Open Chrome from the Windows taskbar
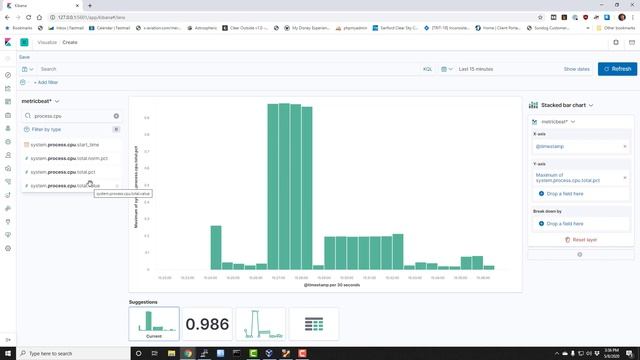This screenshot has height=360, width=640. pos(188,353)
